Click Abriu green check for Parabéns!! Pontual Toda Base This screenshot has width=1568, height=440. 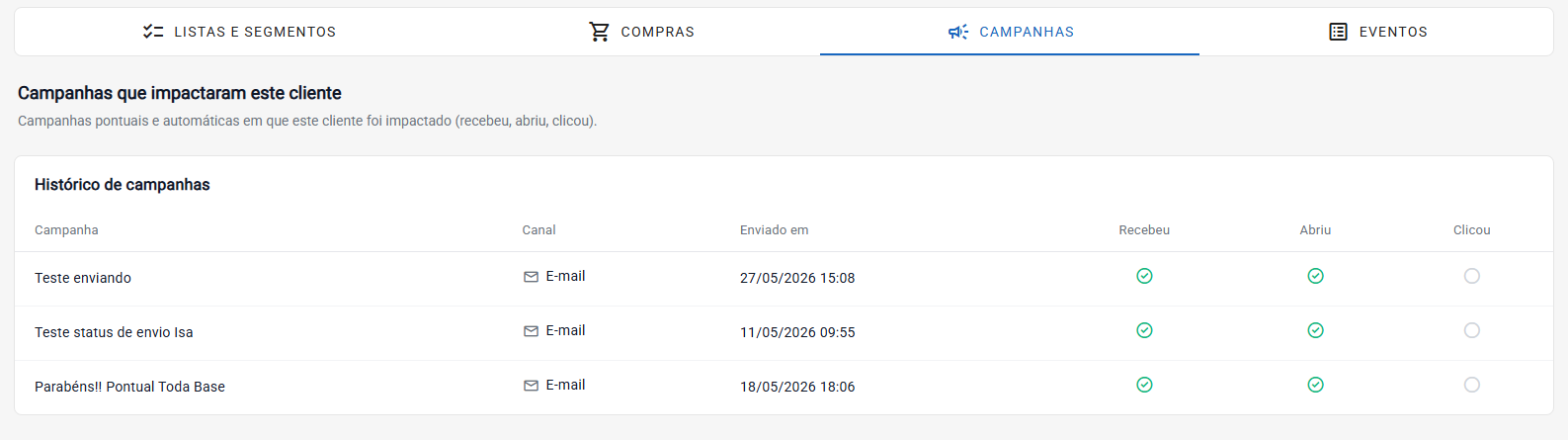pyautogui.click(x=1315, y=385)
